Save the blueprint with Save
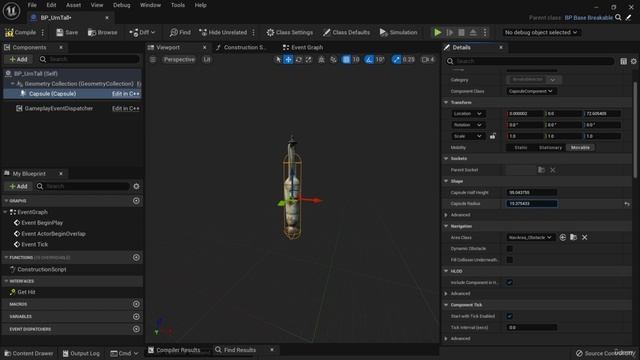Viewport: 640px width, 360px height. click(67, 32)
